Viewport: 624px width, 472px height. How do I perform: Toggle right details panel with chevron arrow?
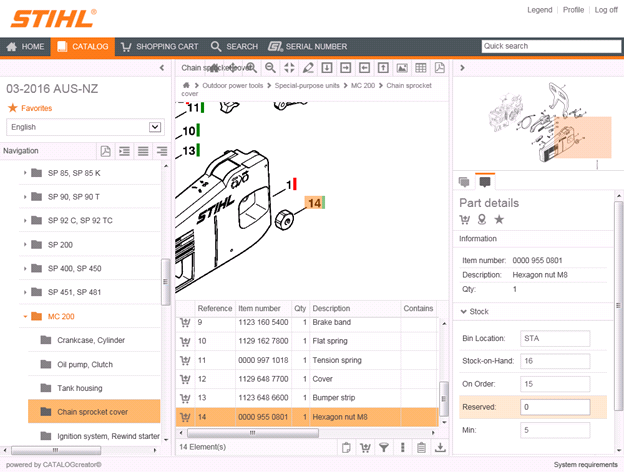tap(462, 68)
